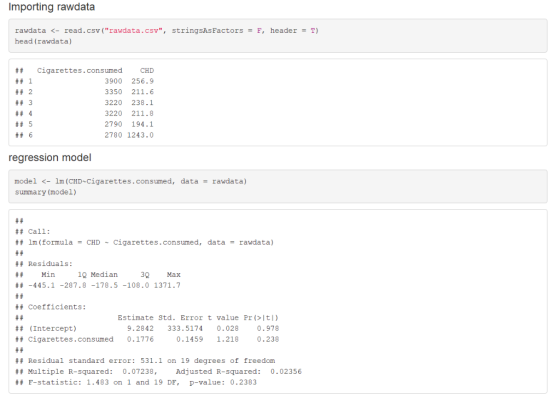Click slope t value 1.218
Image resolution: width=560 pixels, height=398 pixels.
coord(228,339)
